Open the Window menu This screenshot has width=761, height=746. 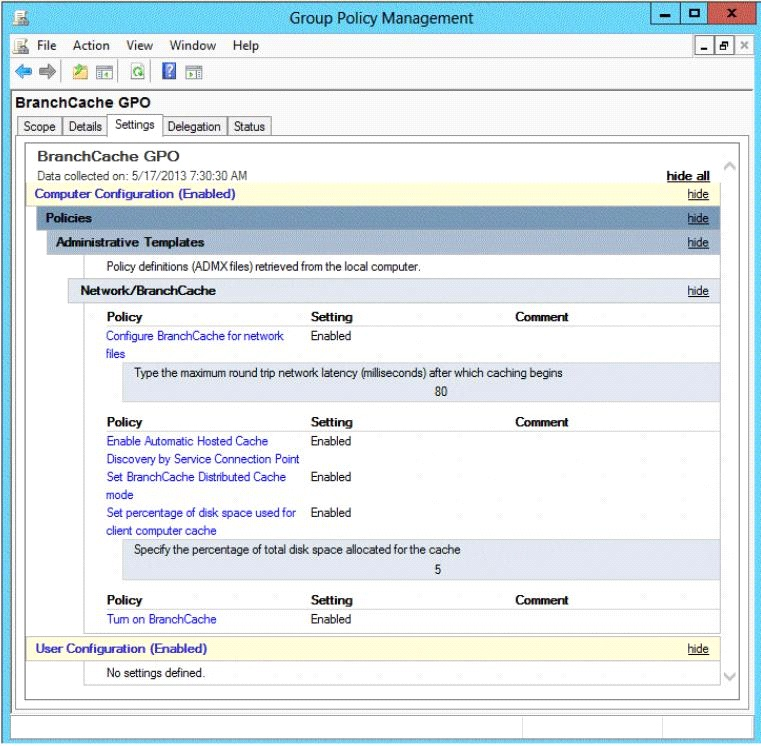tap(193, 46)
